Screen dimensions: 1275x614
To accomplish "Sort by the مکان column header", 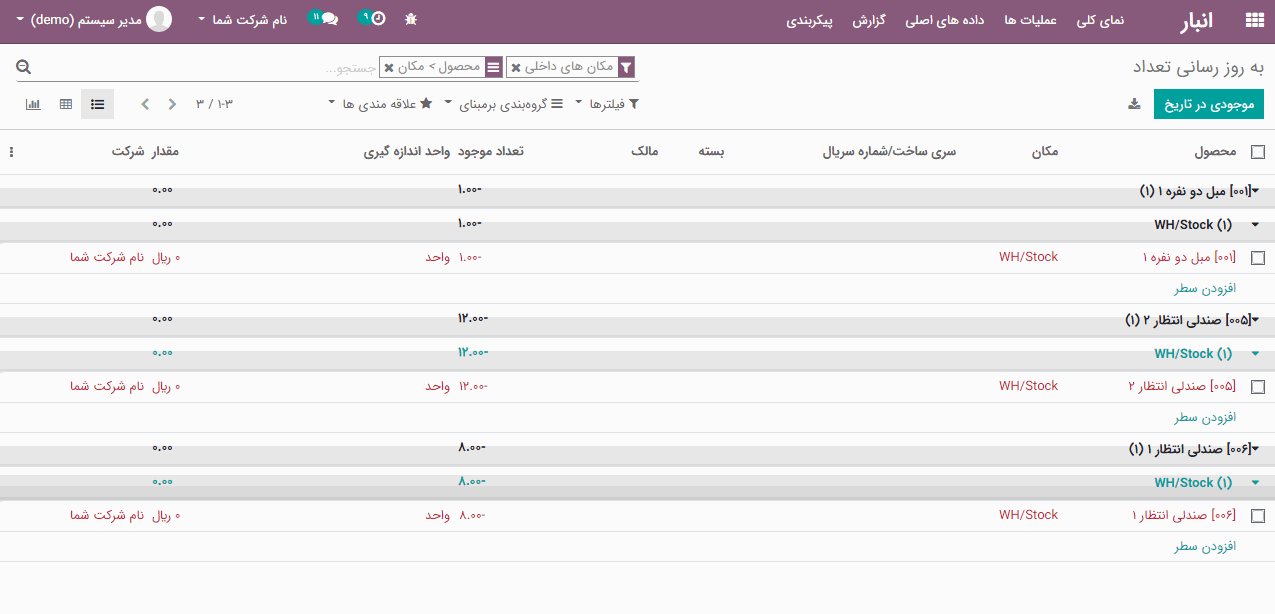I will click(1044, 152).
